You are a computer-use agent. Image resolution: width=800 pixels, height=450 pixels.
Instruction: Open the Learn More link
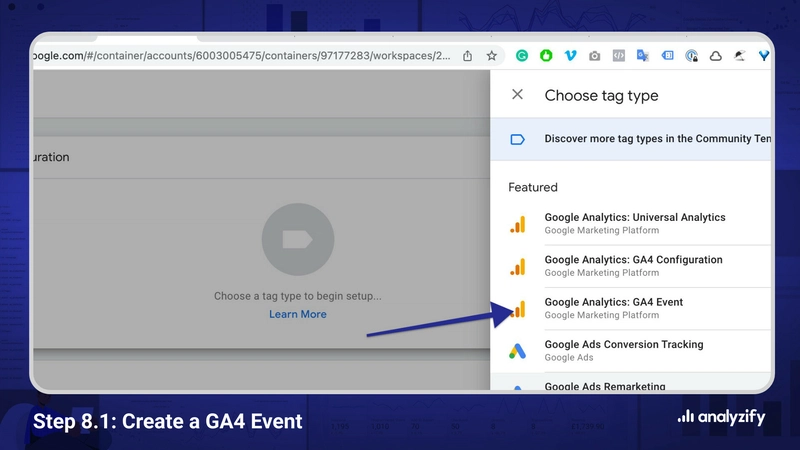[x=297, y=314]
